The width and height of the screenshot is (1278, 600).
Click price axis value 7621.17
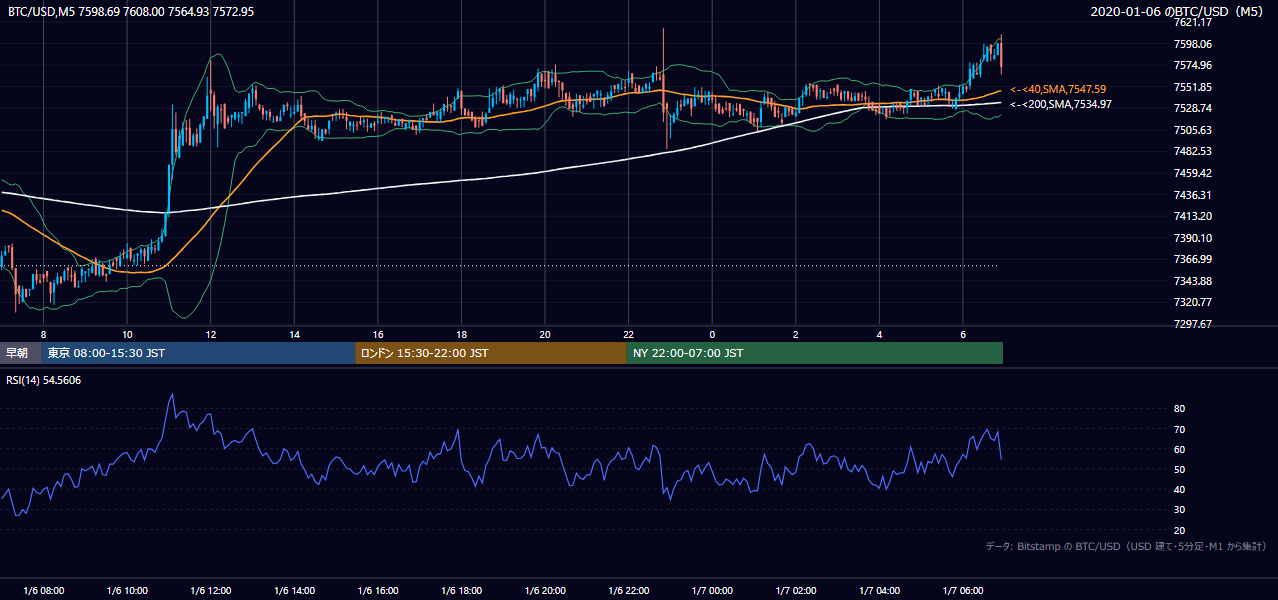[x=1193, y=22]
